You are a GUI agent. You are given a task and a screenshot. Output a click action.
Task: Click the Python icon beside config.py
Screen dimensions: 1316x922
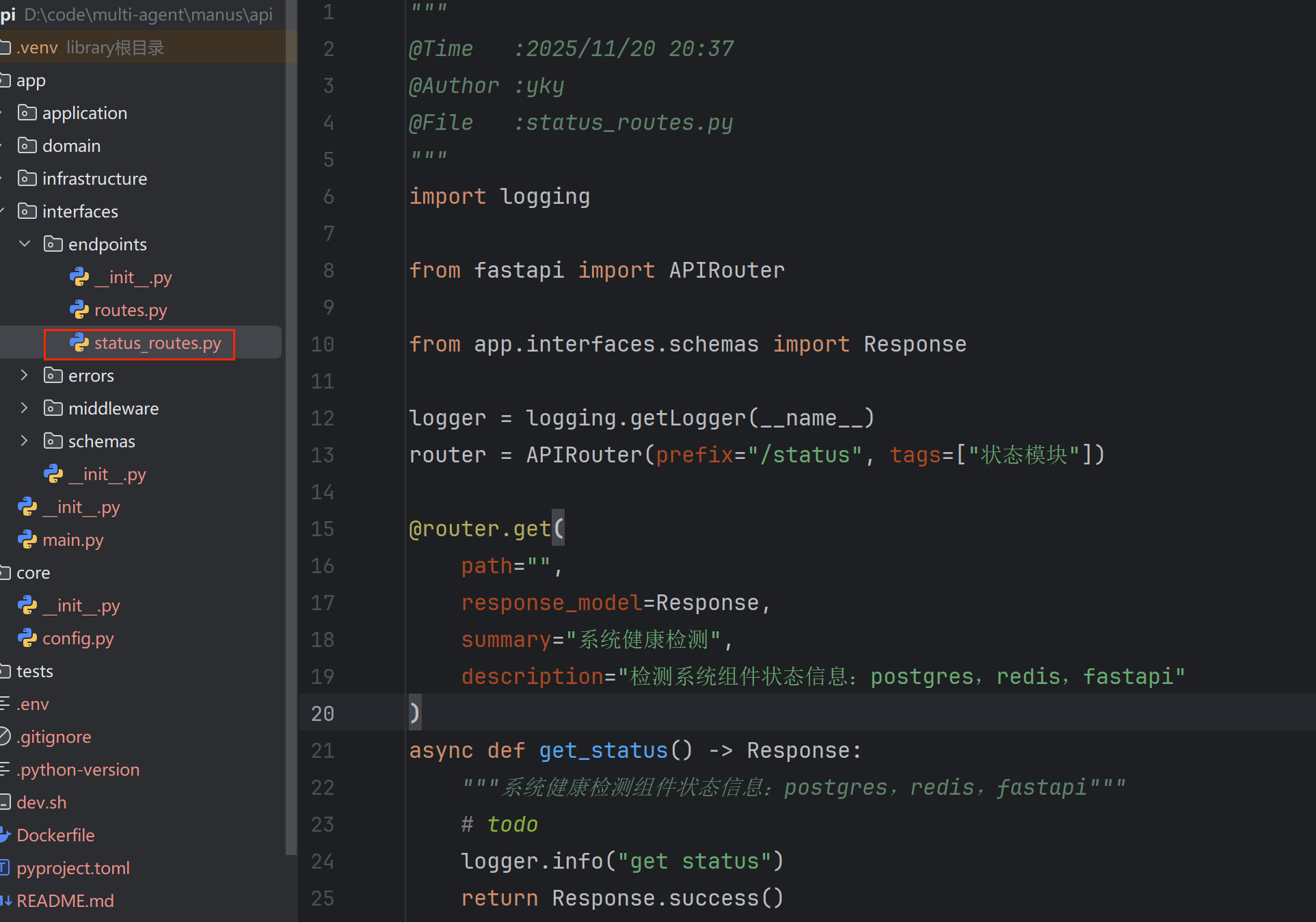(x=27, y=638)
